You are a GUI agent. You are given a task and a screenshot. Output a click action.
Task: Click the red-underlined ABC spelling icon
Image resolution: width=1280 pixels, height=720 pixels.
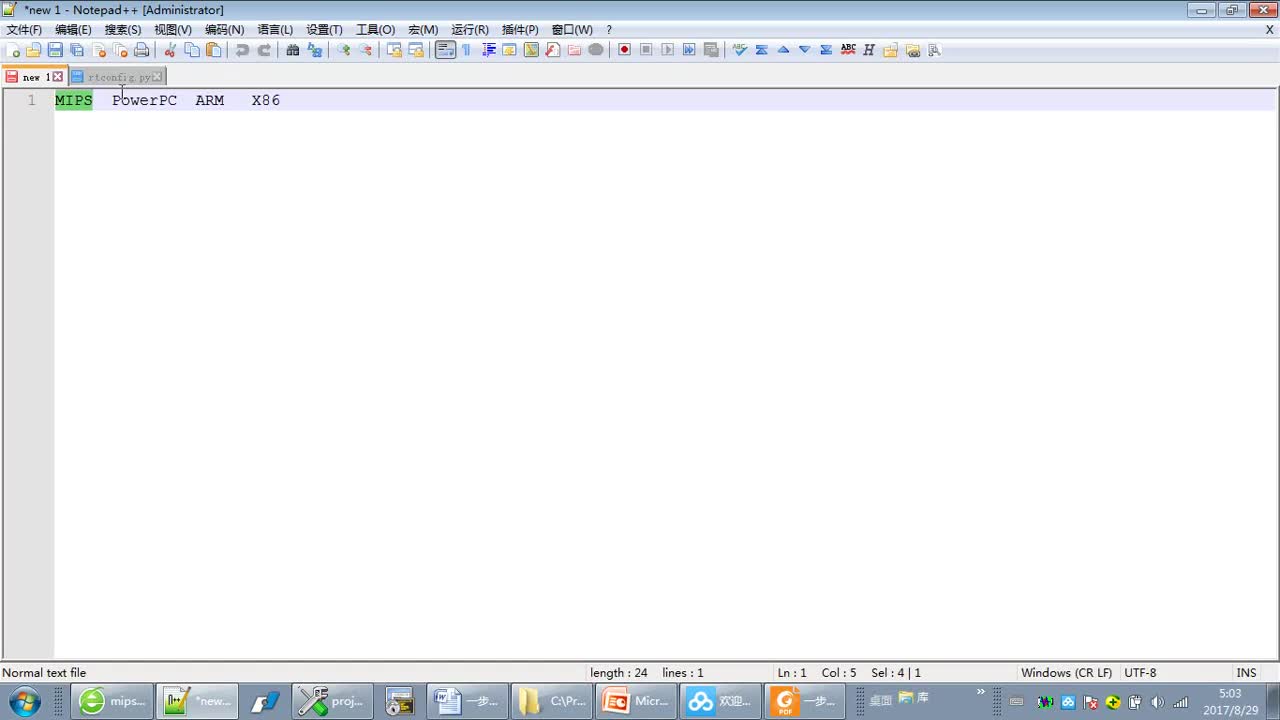(848, 50)
